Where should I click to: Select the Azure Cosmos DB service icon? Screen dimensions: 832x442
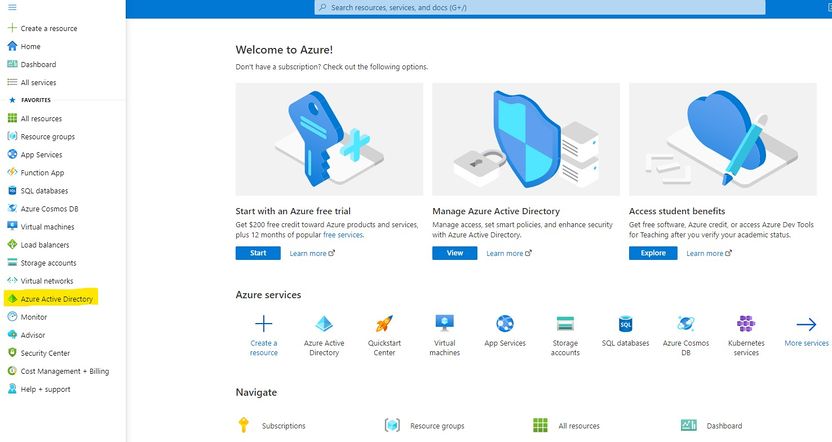coord(685,324)
